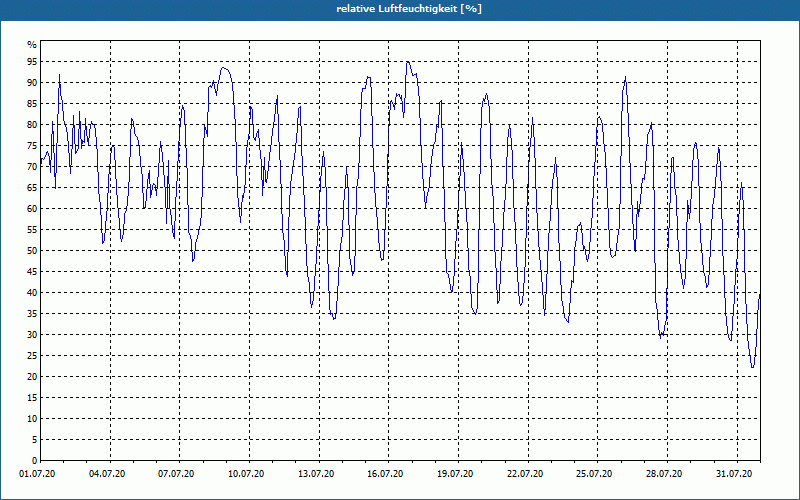Click the y-axis value "85"
Screen dimensions: 800x500
(32, 104)
